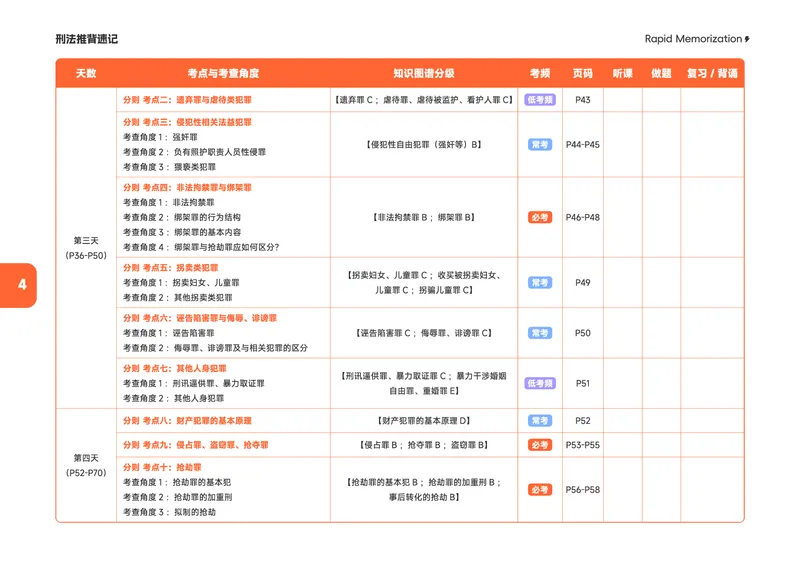This screenshot has height=571, width=800.
Task: Click page reference P44-P45
Action: tap(583, 145)
